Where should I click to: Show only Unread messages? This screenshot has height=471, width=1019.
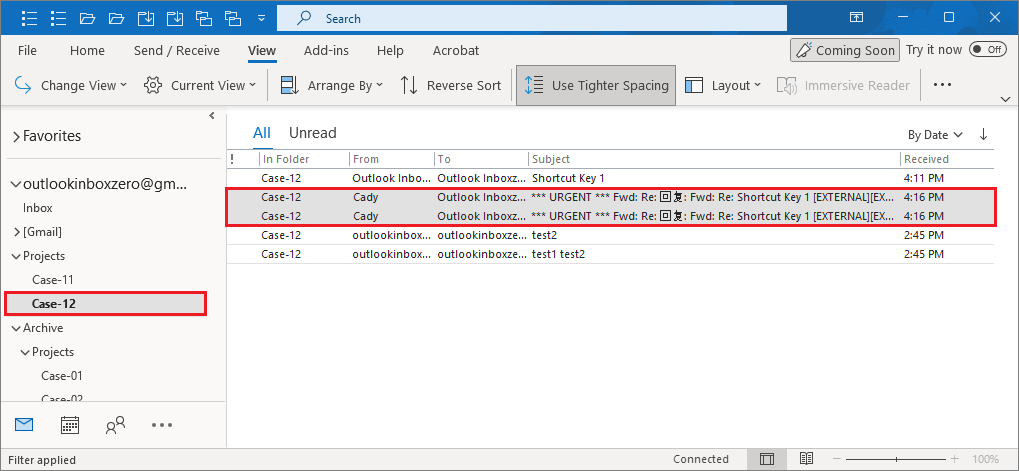[312, 133]
